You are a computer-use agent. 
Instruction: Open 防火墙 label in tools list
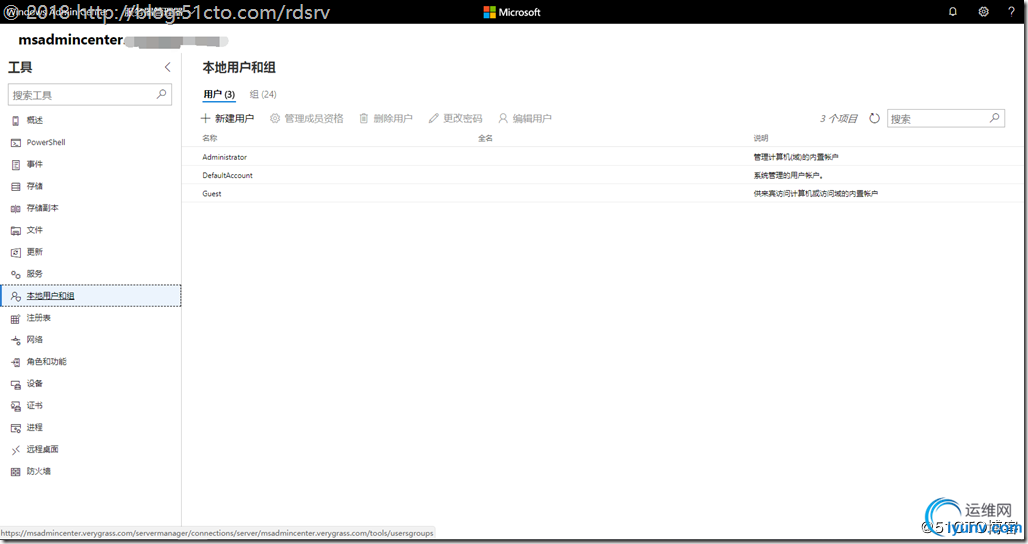point(39,472)
